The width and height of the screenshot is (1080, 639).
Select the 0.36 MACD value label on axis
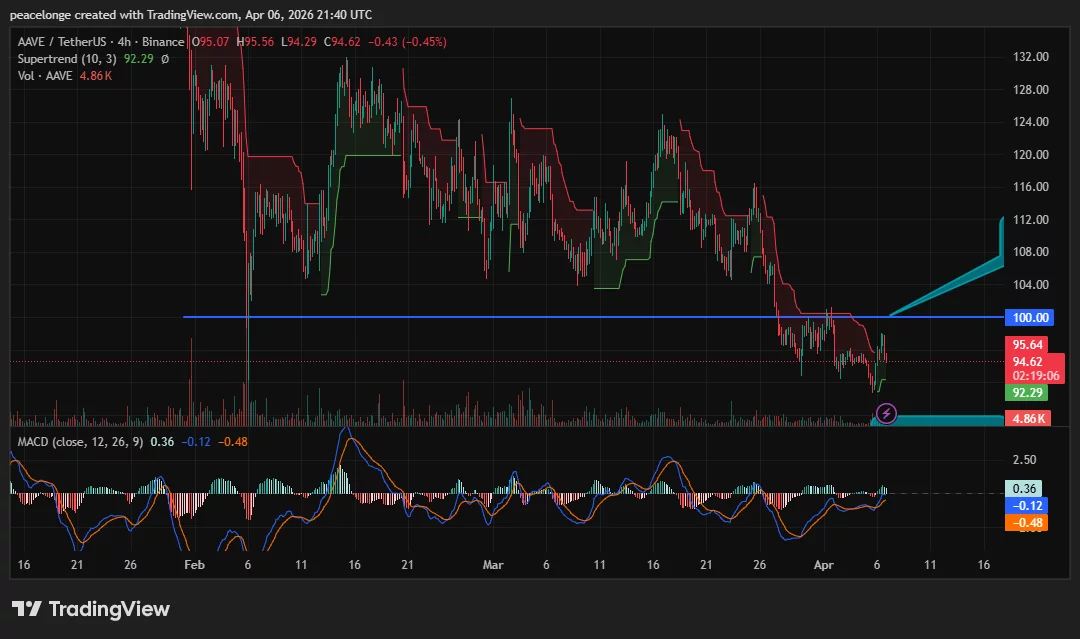(x=1022, y=489)
